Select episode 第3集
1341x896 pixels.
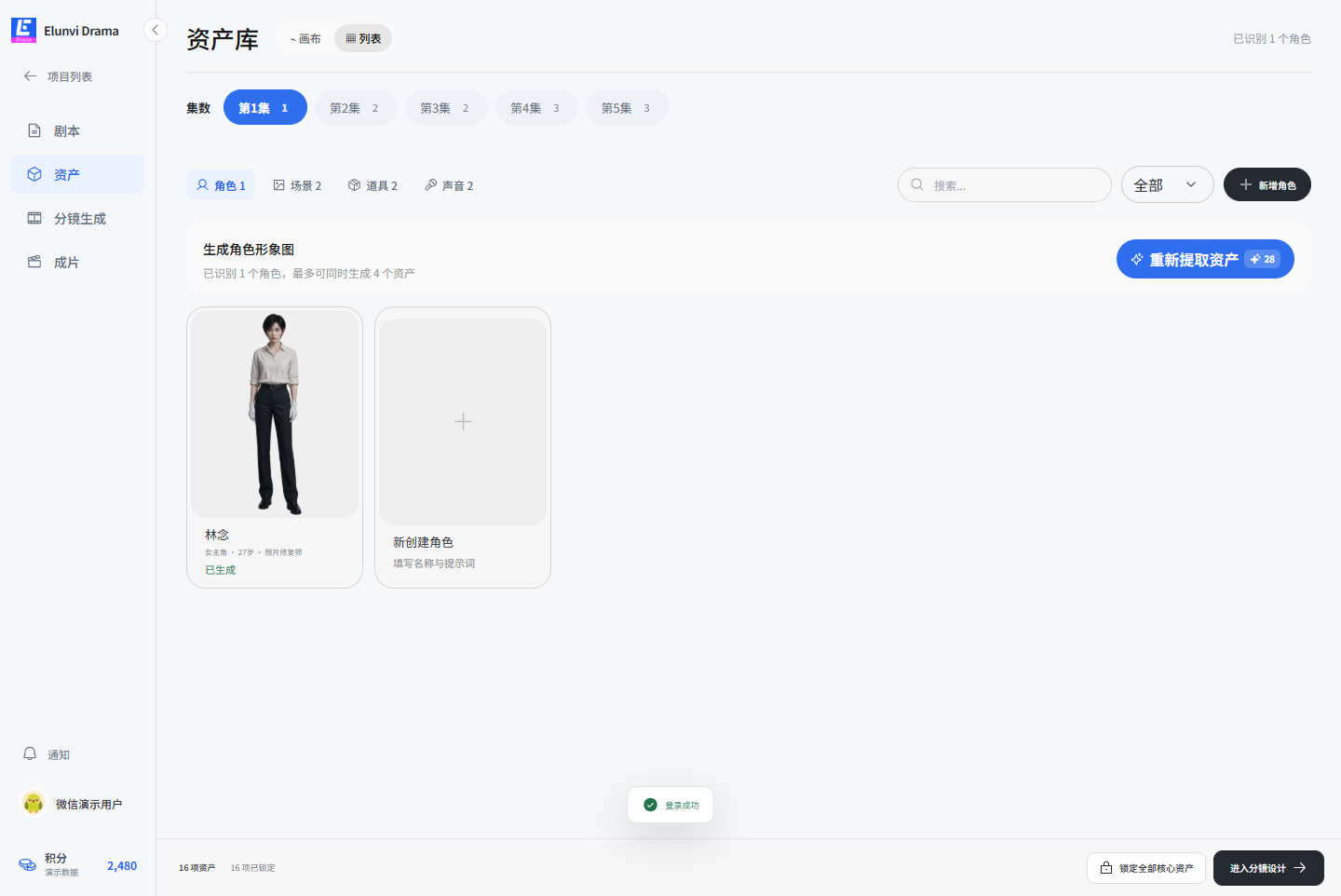coord(446,108)
